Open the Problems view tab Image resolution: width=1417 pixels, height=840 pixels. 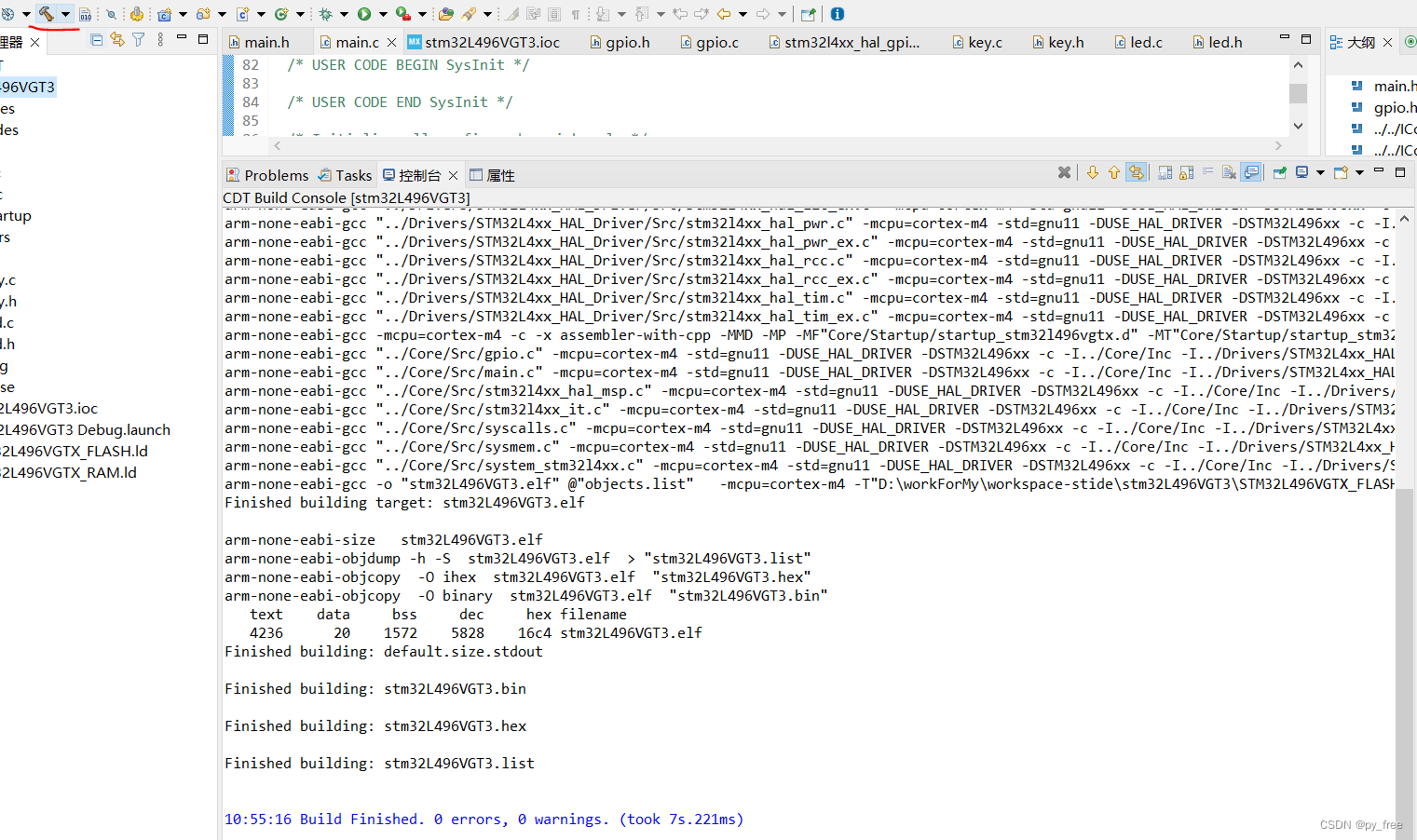pos(268,175)
